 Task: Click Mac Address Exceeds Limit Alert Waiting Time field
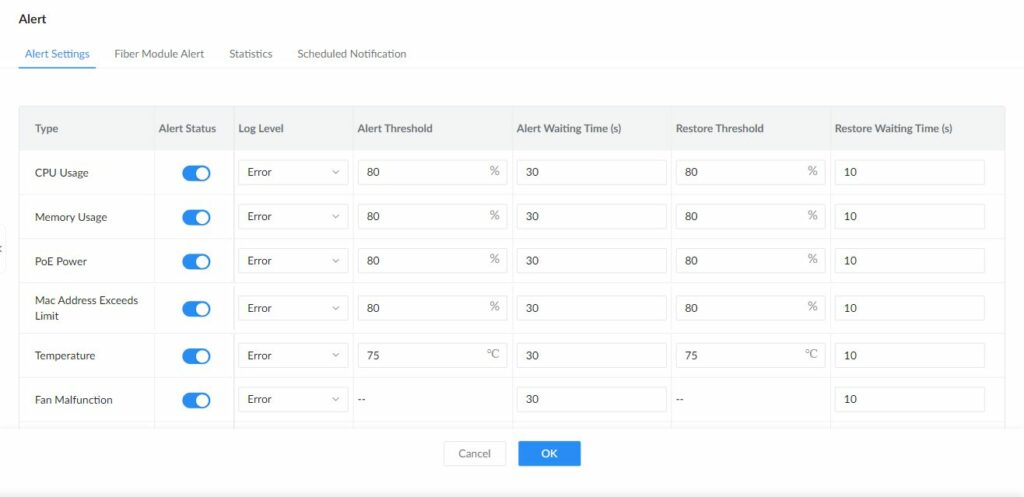[x=592, y=308]
